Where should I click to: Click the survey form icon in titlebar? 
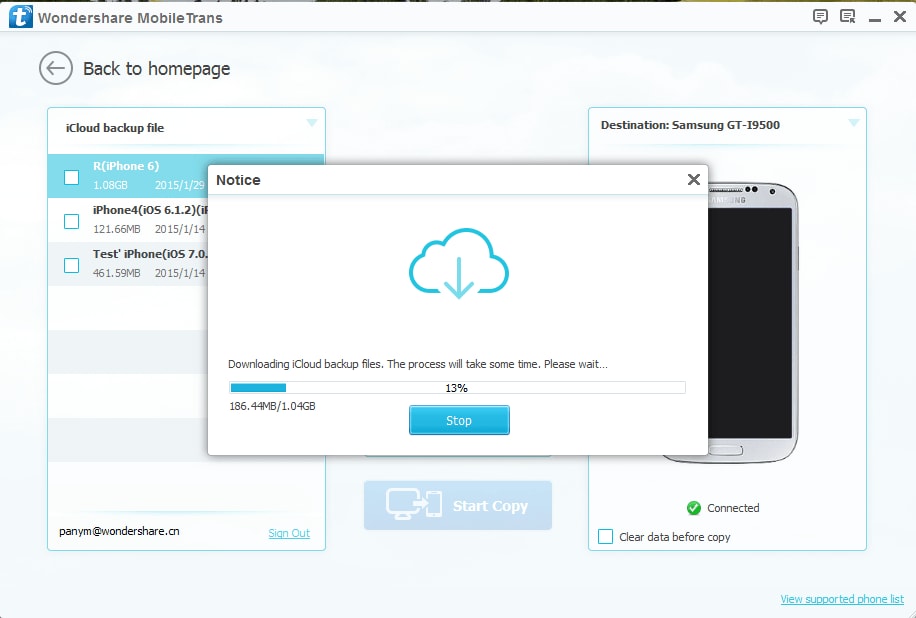(x=848, y=16)
